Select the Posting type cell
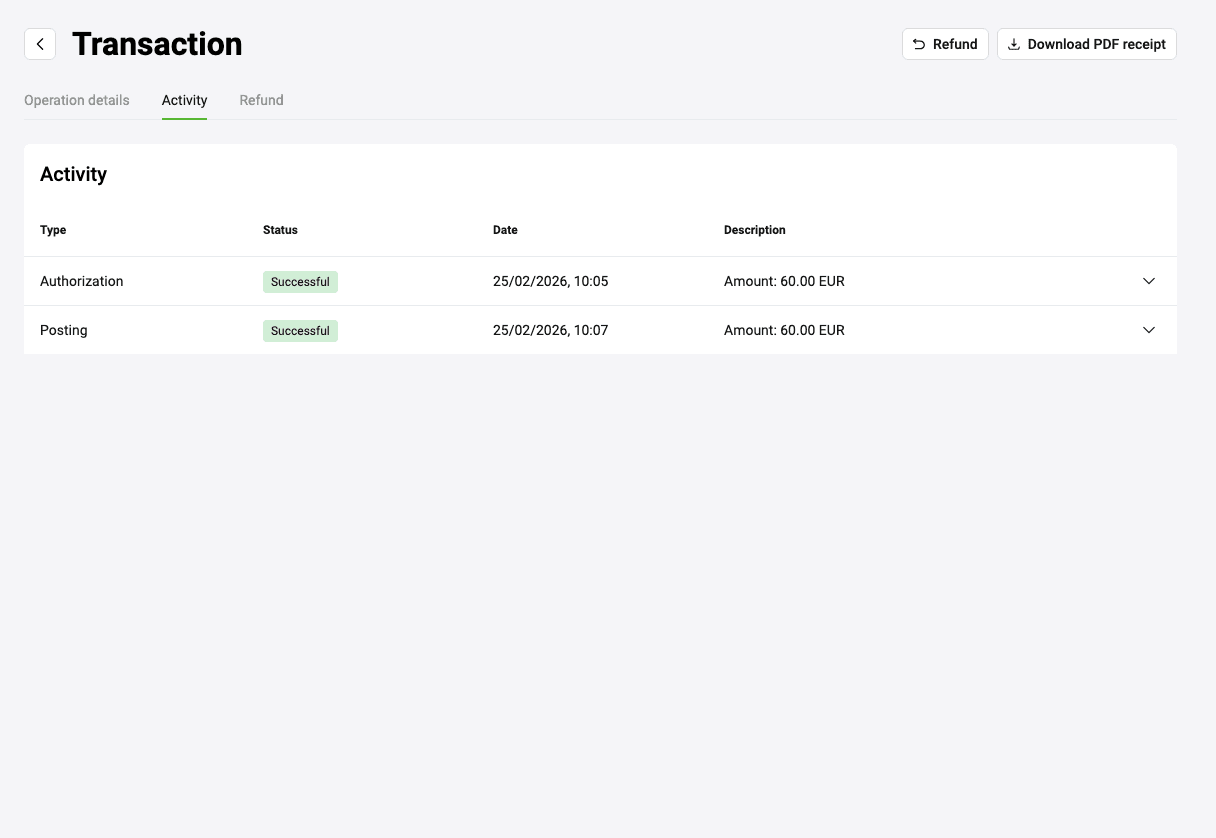 [x=64, y=330]
